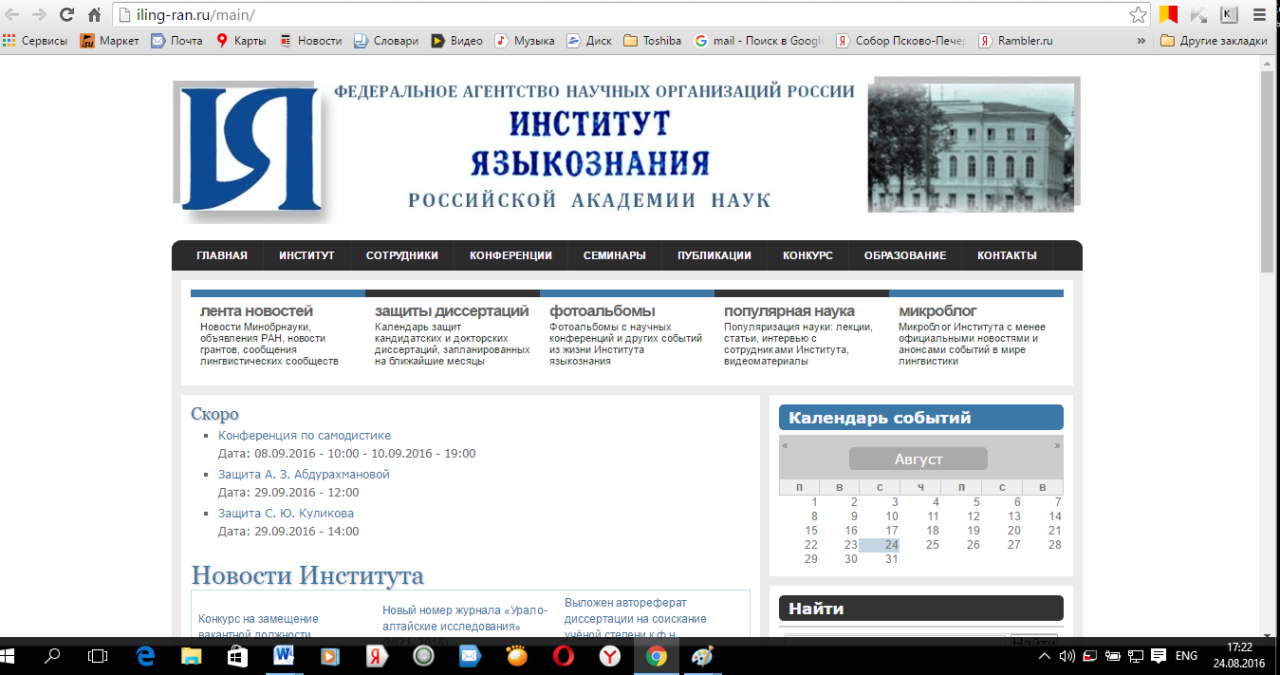
Task: Click the institute ИЯ logo
Action: 250,150
